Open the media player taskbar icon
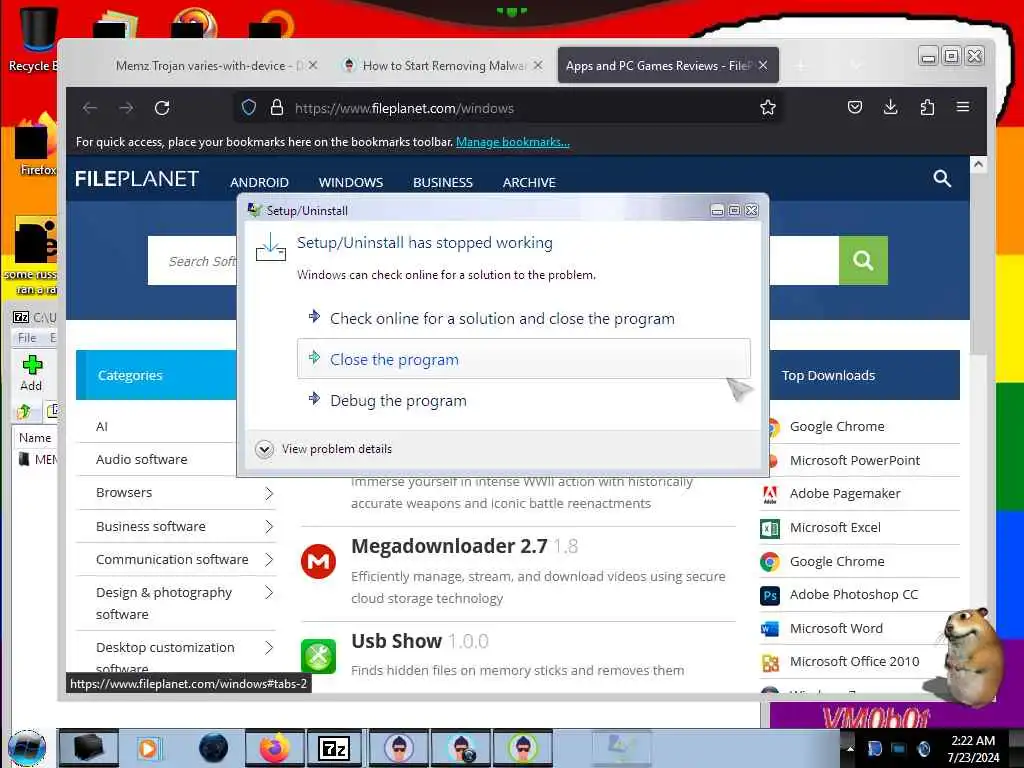Screen dimensions: 1024x768 pyautogui.click(x=148, y=748)
